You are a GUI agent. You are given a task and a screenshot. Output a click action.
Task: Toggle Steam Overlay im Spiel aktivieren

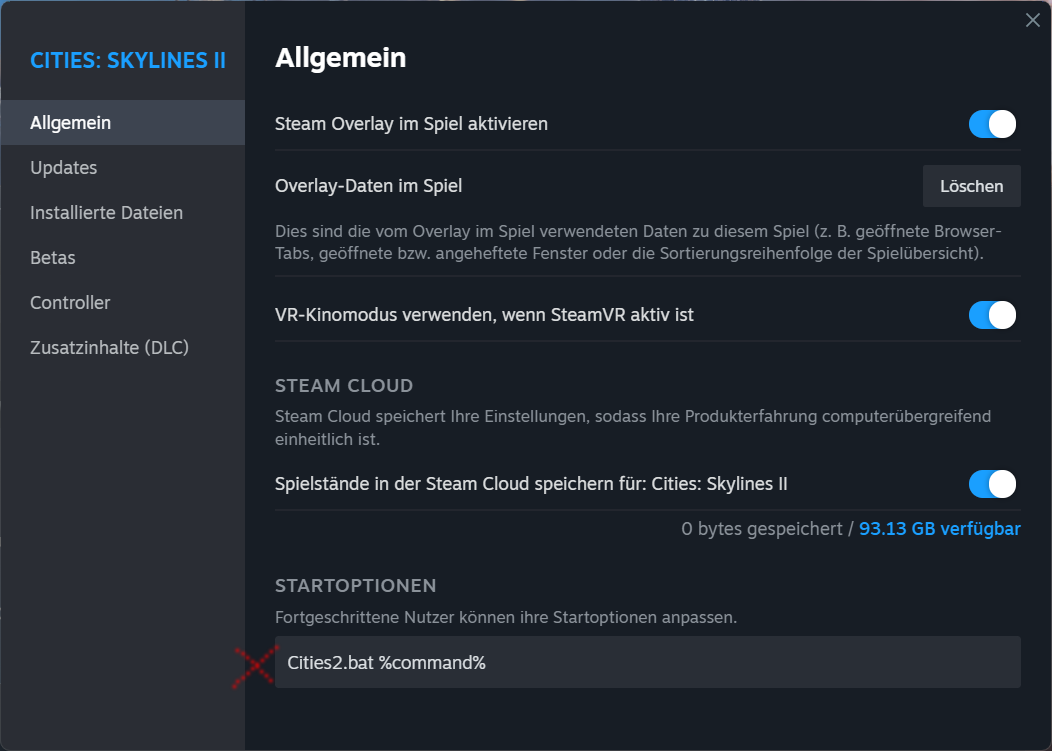[992, 124]
